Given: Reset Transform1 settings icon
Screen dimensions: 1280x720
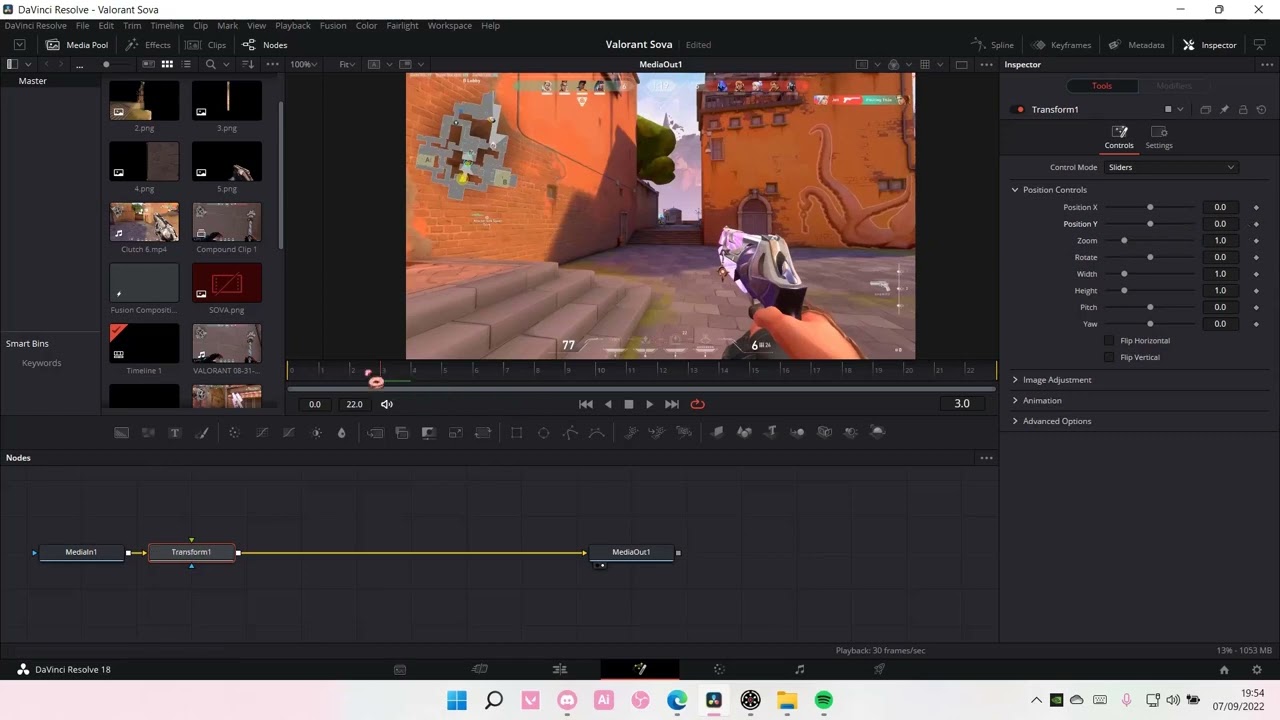Looking at the screenshot, I should (1261, 109).
